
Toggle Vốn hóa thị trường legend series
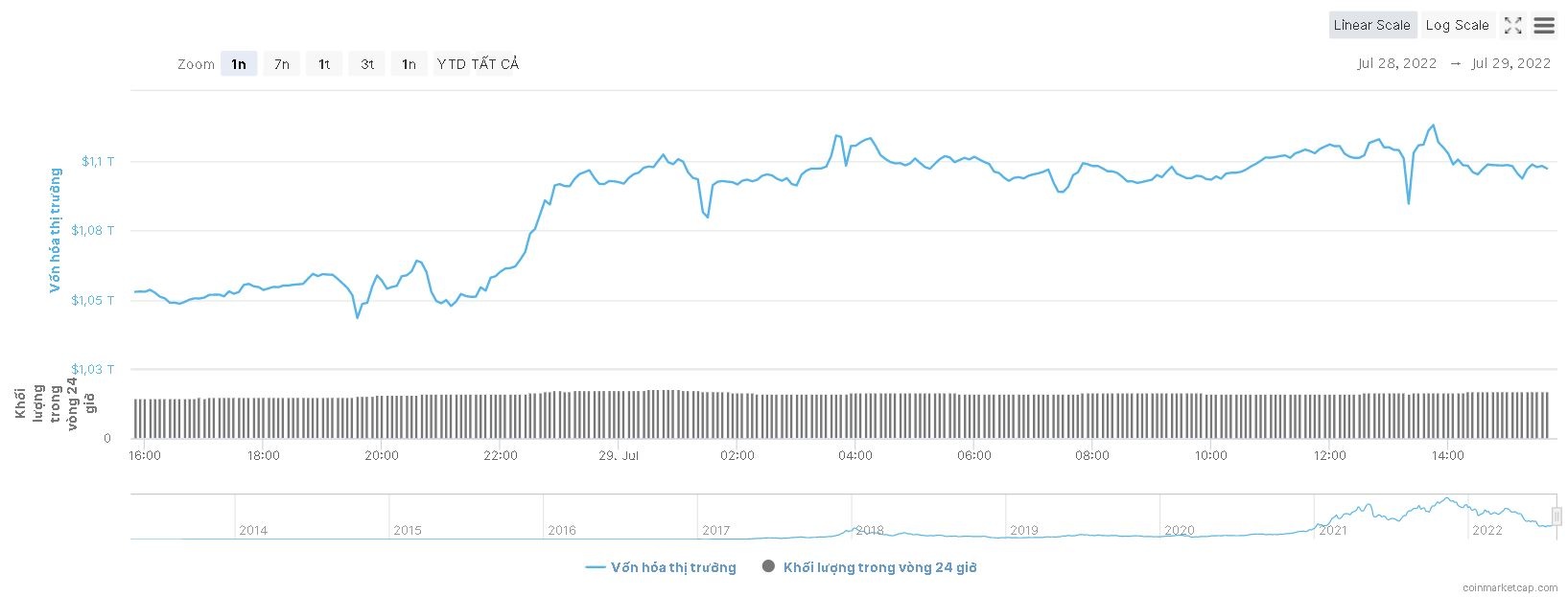coord(661,567)
